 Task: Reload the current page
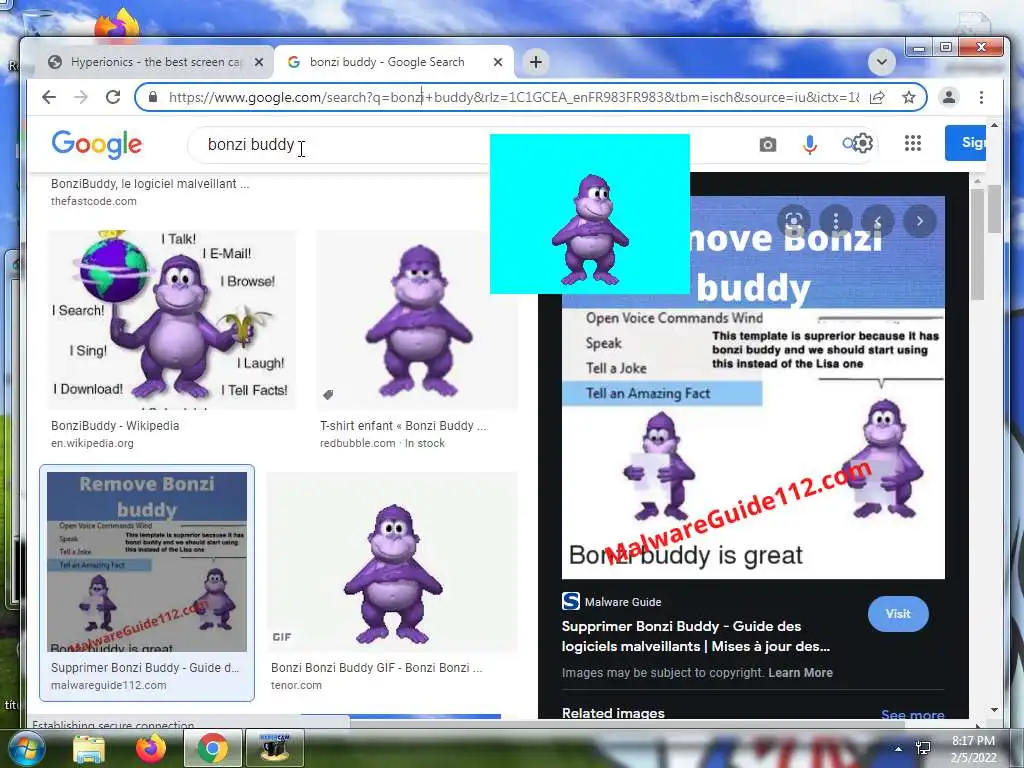pyautogui.click(x=113, y=97)
